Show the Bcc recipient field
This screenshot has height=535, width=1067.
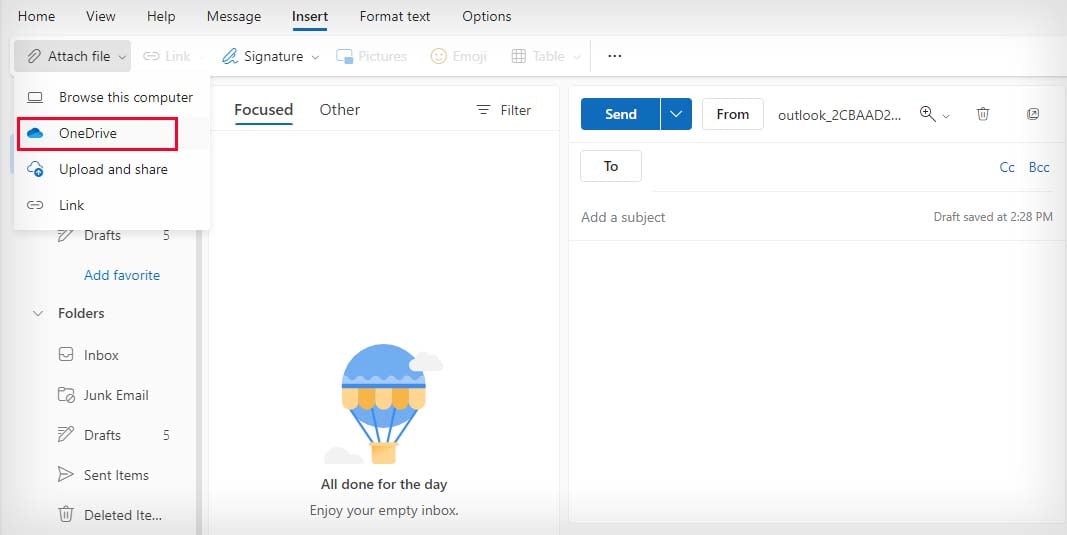pos(1039,167)
